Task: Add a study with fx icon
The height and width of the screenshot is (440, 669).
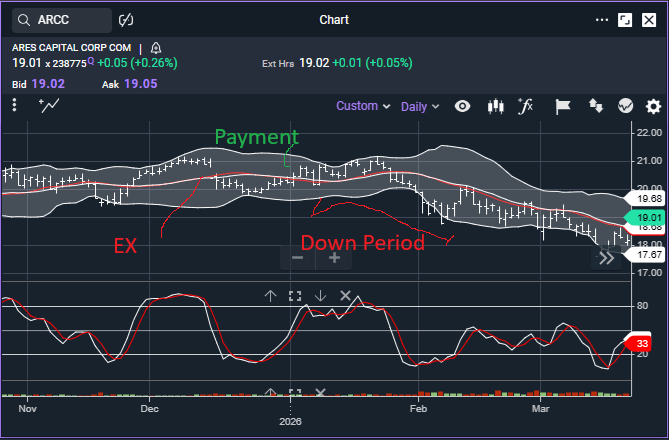Action: click(x=526, y=106)
